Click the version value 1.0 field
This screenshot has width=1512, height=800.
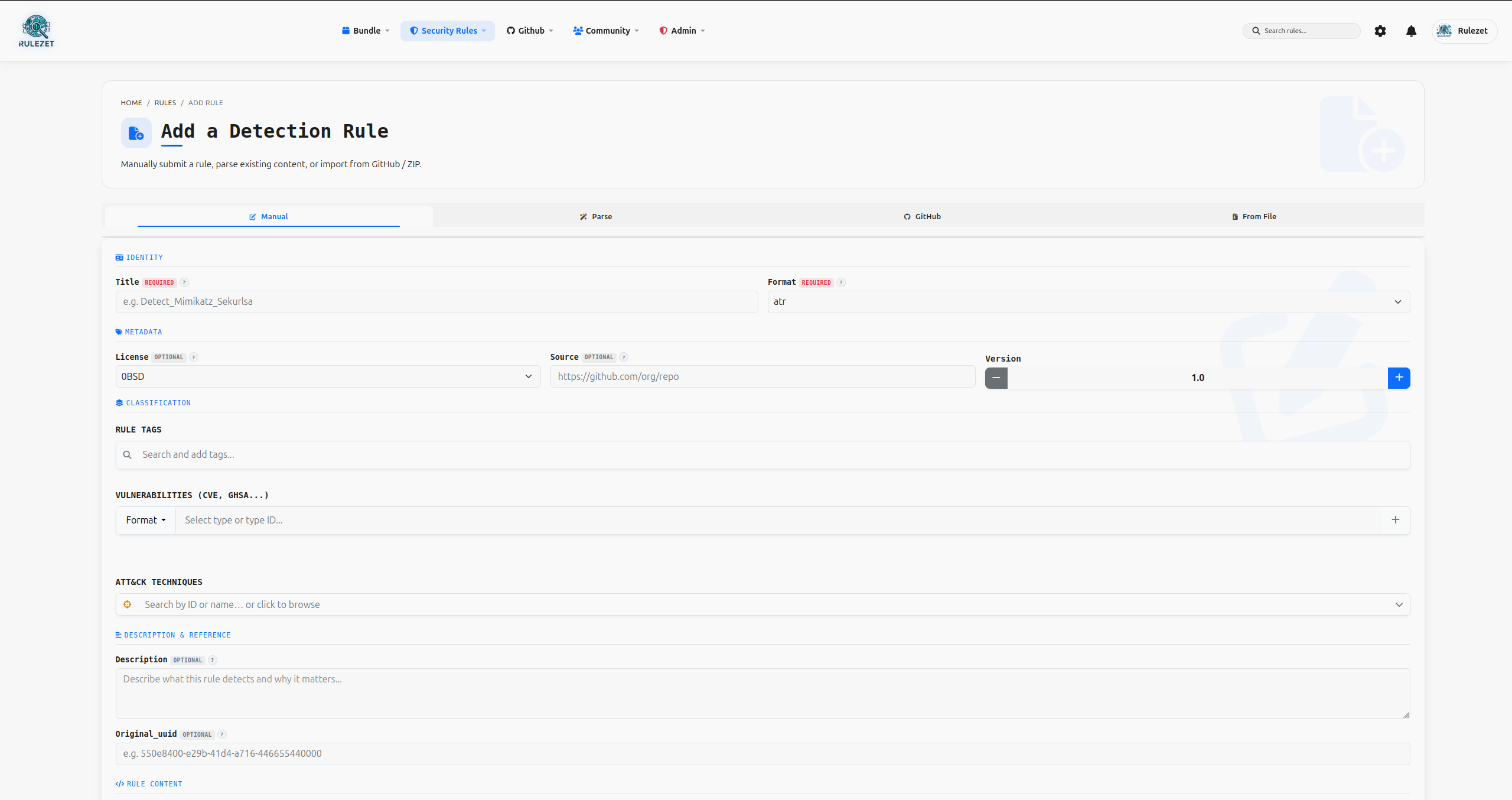coord(1197,378)
